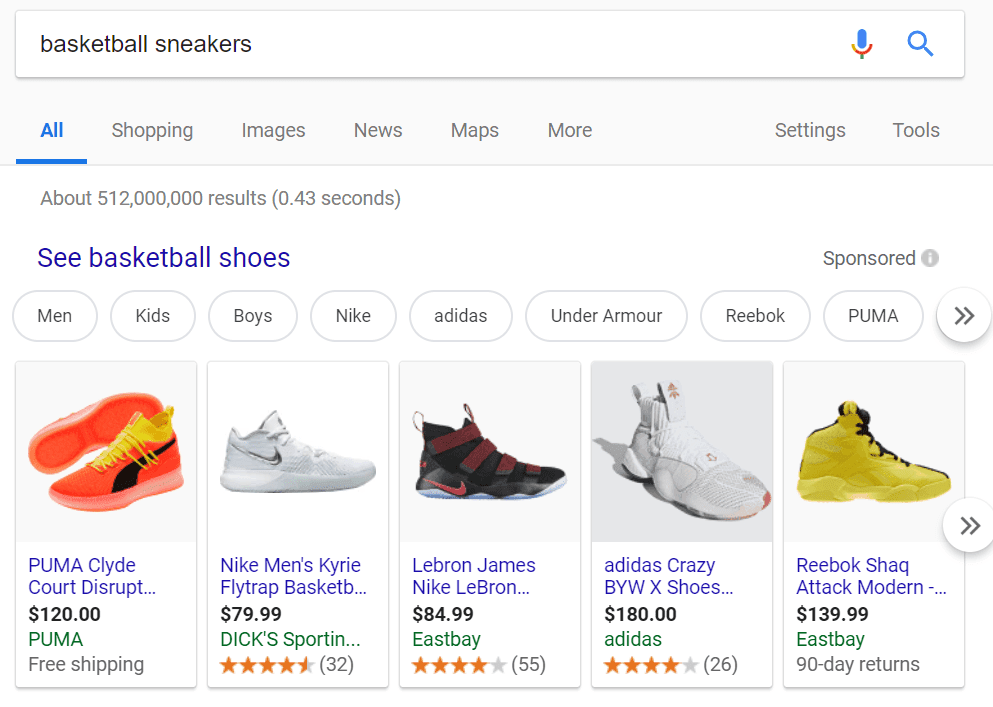Screen dimensions: 993x707
Task: Open the black and red LeBron shoe image
Action: (x=490, y=452)
